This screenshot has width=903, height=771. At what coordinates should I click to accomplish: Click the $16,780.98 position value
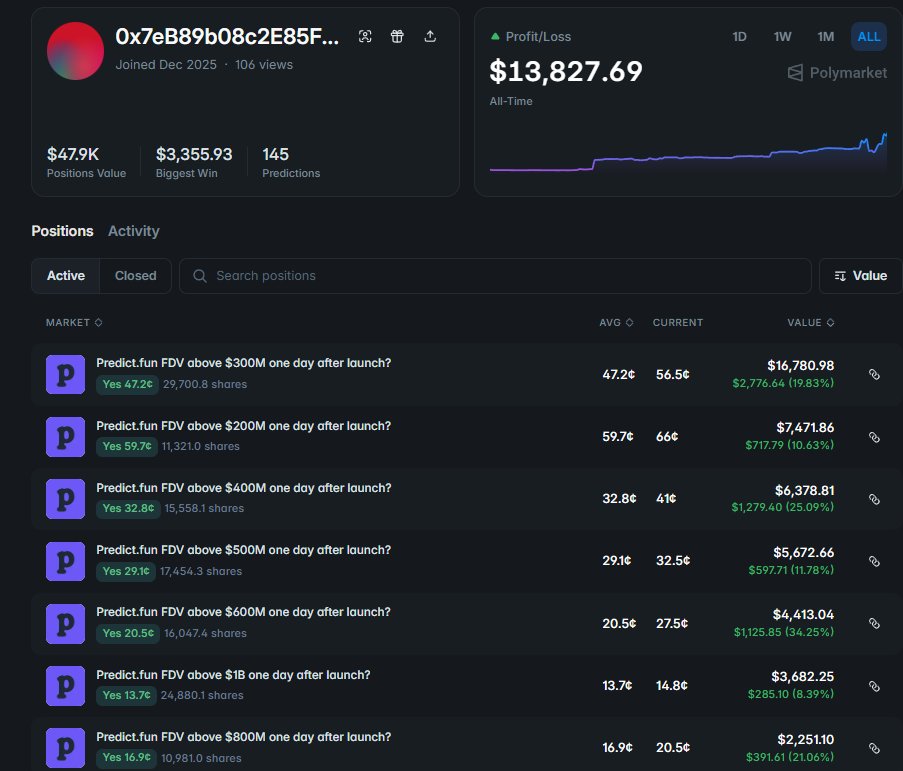click(x=800, y=365)
